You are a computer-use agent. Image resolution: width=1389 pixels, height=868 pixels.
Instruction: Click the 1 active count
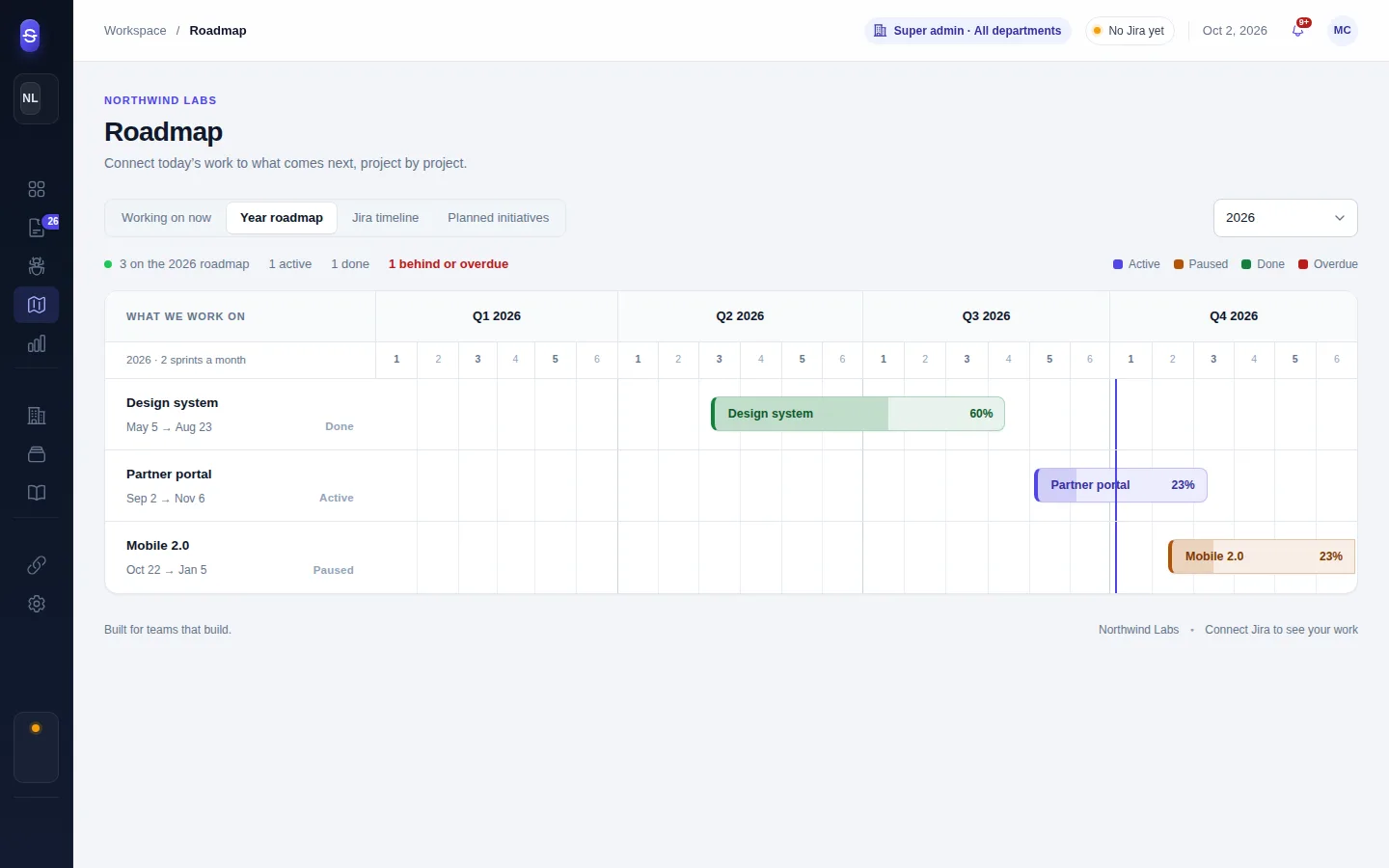(290, 264)
